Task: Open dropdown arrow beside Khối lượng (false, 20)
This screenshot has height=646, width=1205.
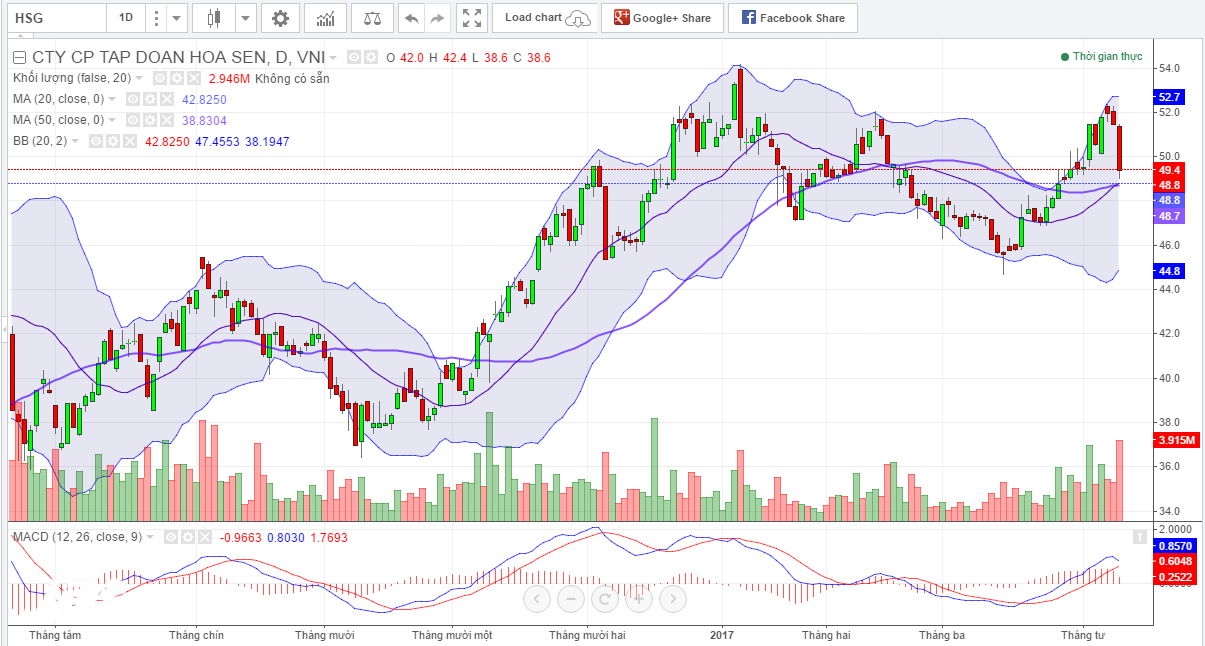Action: (x=139, y=78)
